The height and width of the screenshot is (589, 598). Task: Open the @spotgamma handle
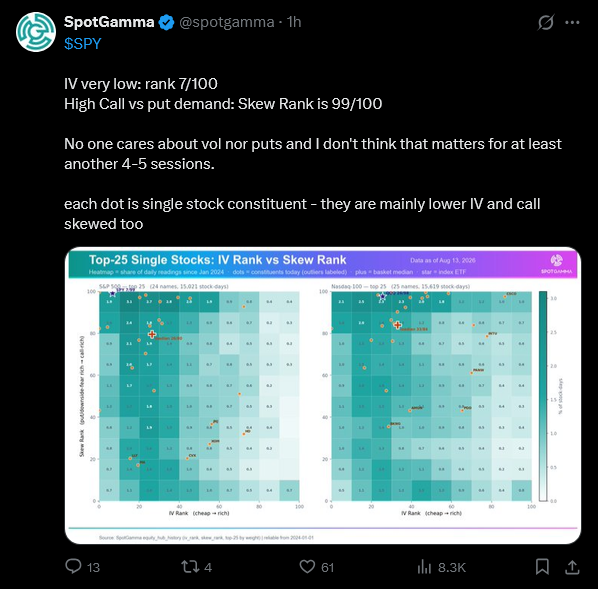point(227,22)
